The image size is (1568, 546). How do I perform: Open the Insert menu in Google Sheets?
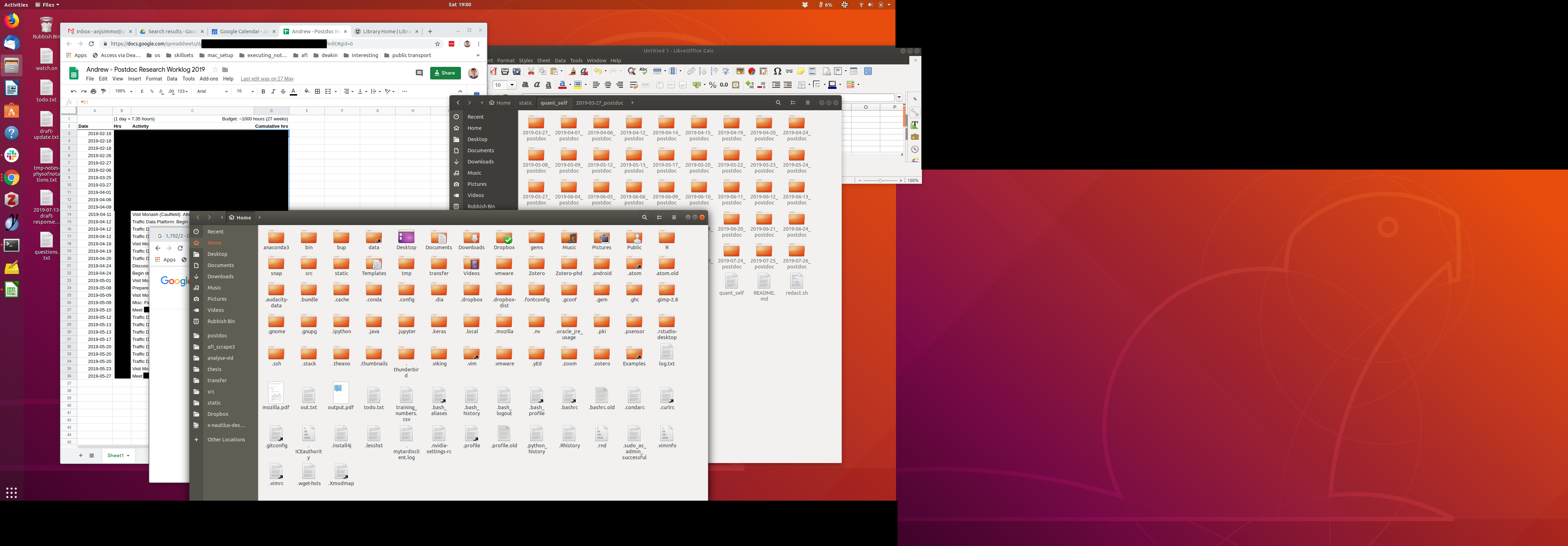click(x=134, y=78)
